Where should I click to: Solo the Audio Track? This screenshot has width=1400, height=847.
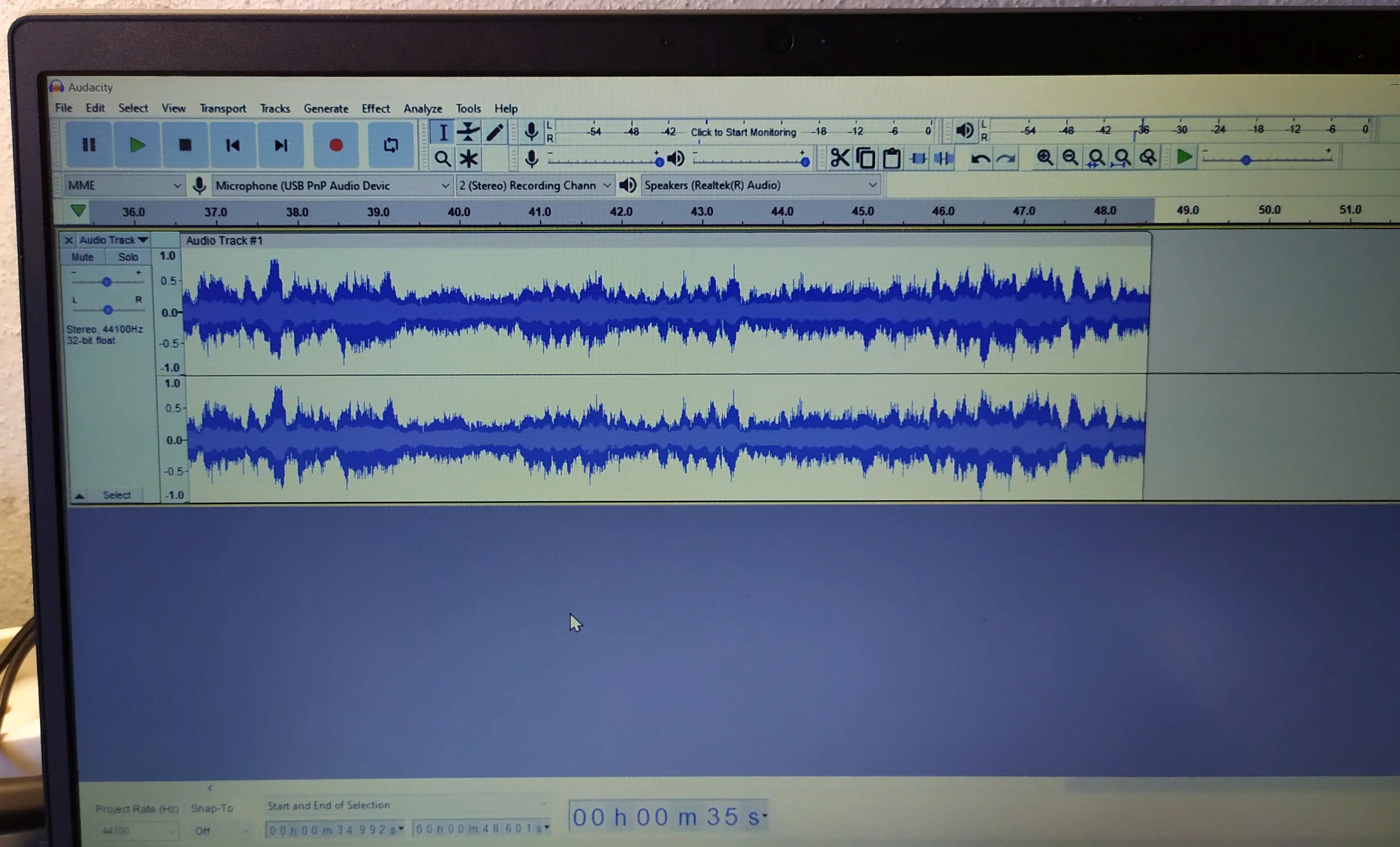(128, 257)
